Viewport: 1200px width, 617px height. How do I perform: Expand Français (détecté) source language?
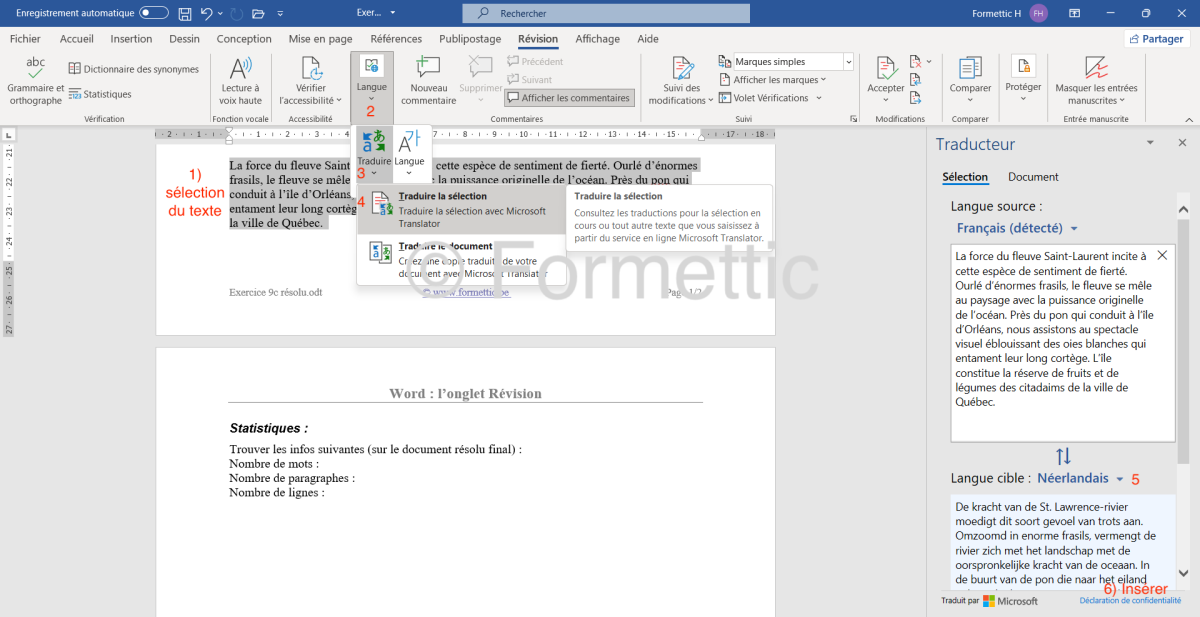click(x=1017, y=228)
